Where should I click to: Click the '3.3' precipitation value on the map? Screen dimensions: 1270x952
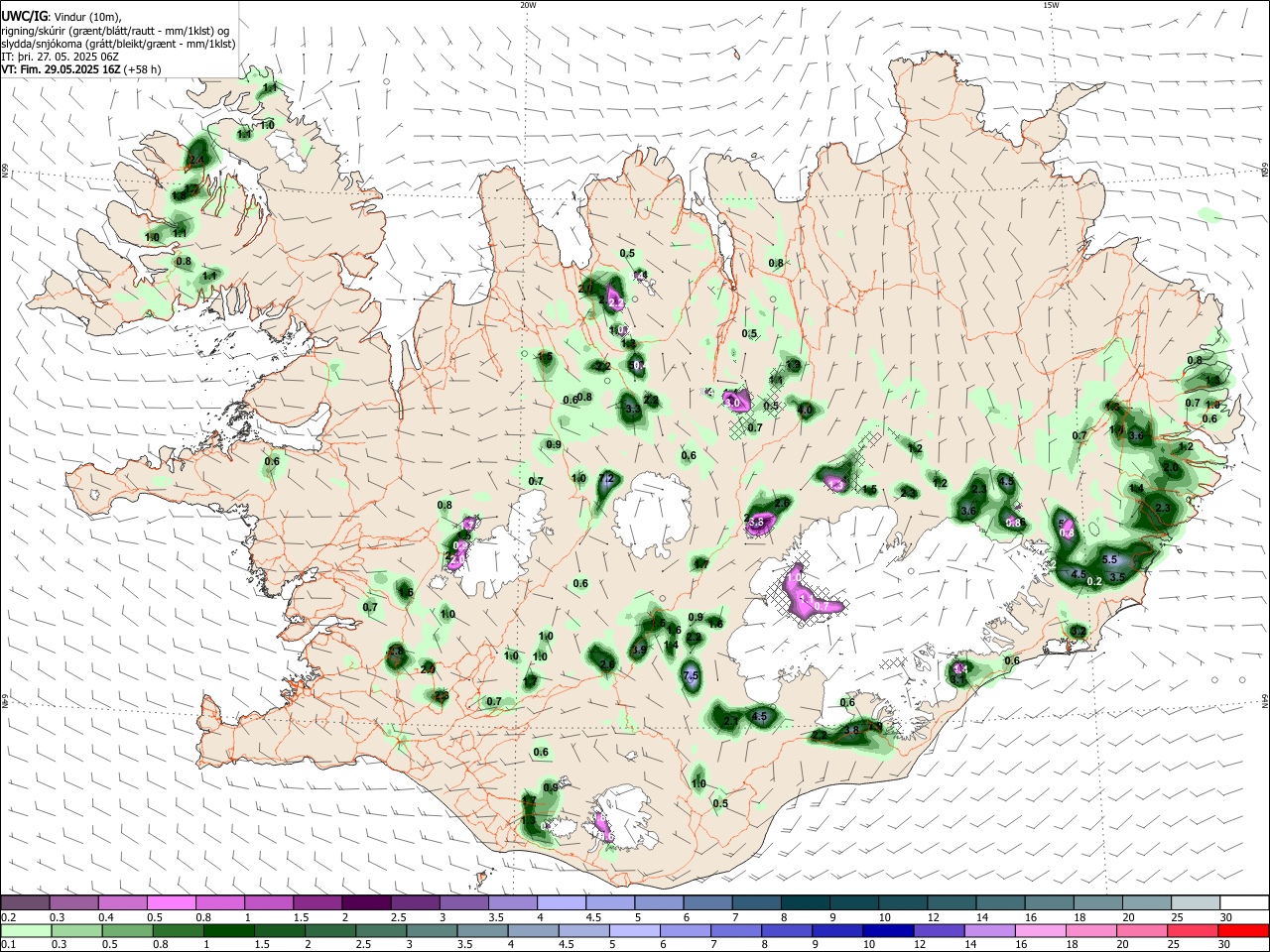[x=633, y=409]
